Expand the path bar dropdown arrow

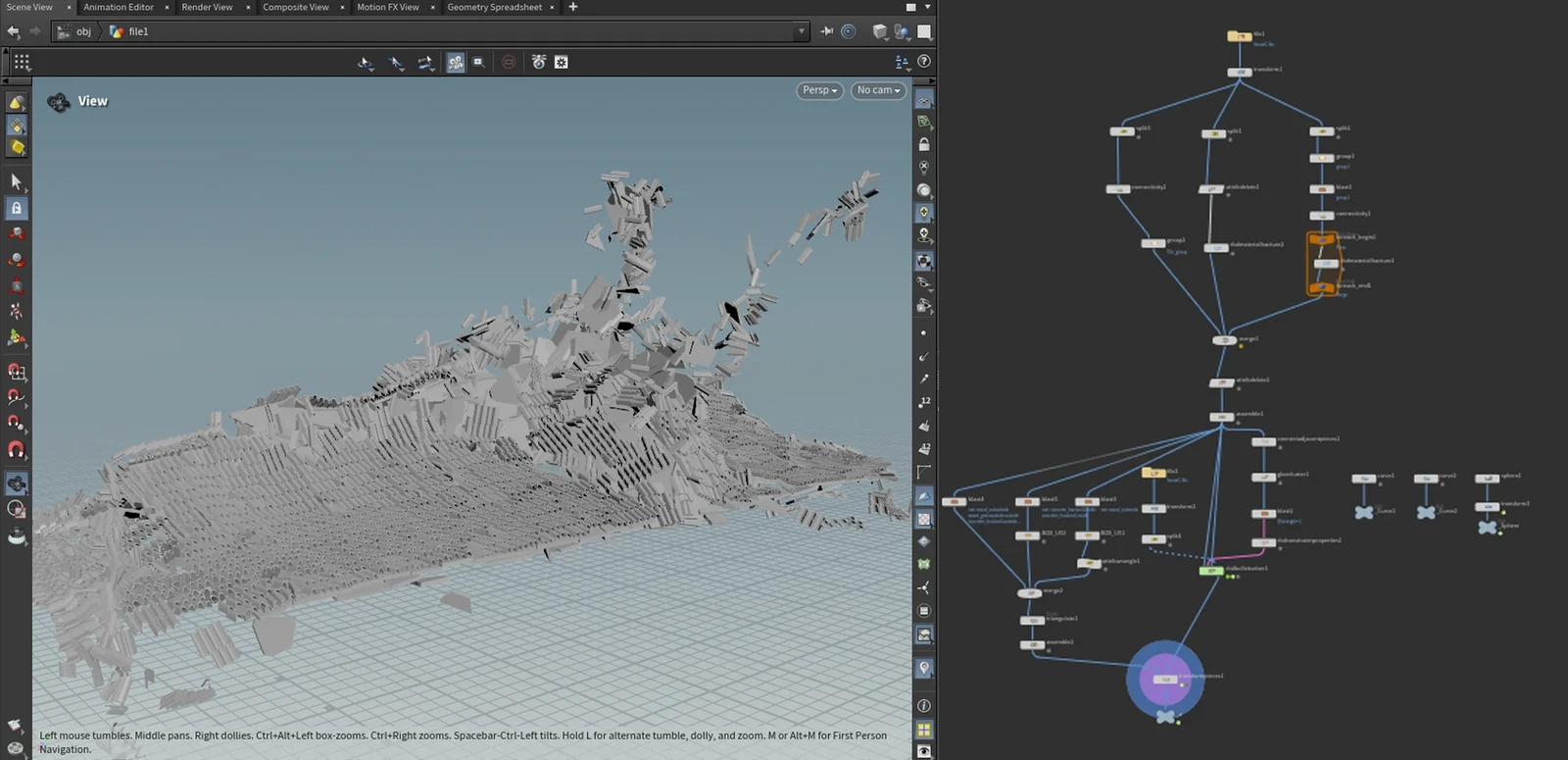coord(802,31)
